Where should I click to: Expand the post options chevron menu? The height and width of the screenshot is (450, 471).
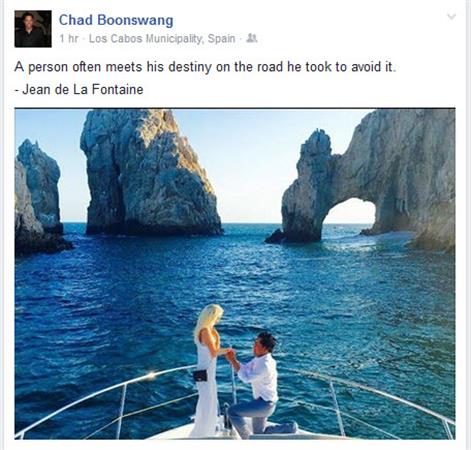451,16
